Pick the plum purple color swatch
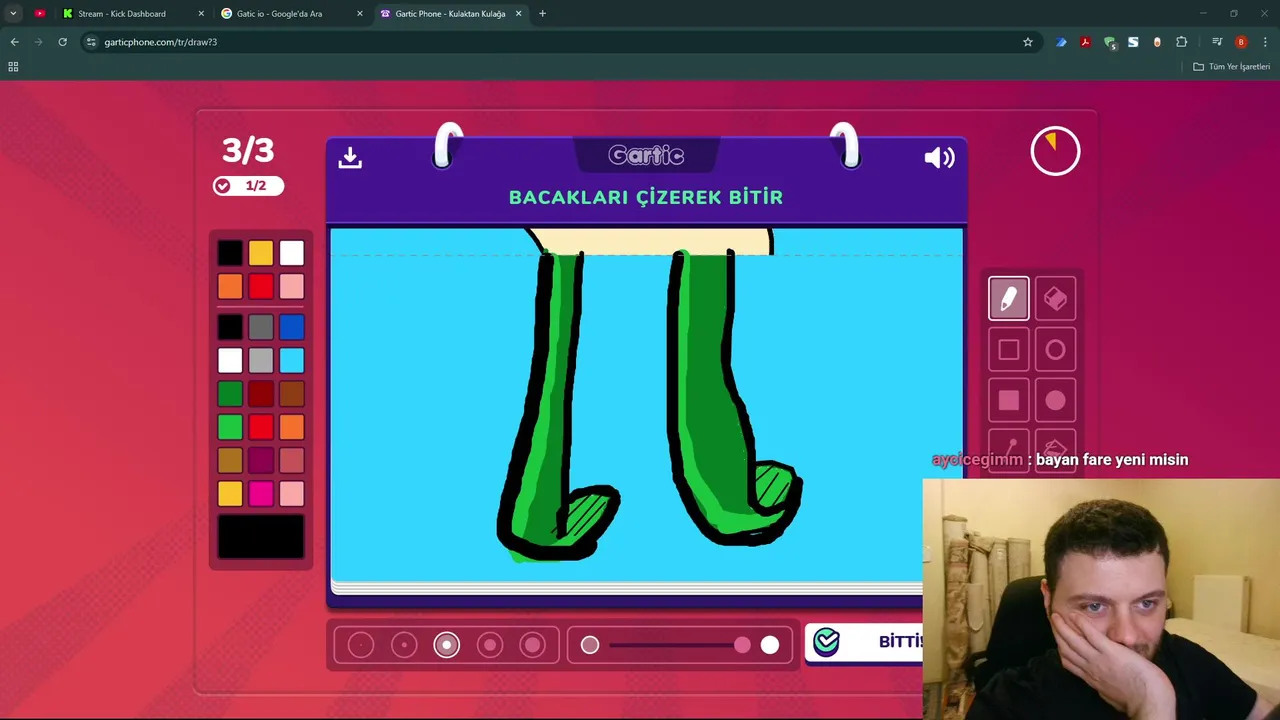This screenshot has height=720, width=1280. pos(260,460)
